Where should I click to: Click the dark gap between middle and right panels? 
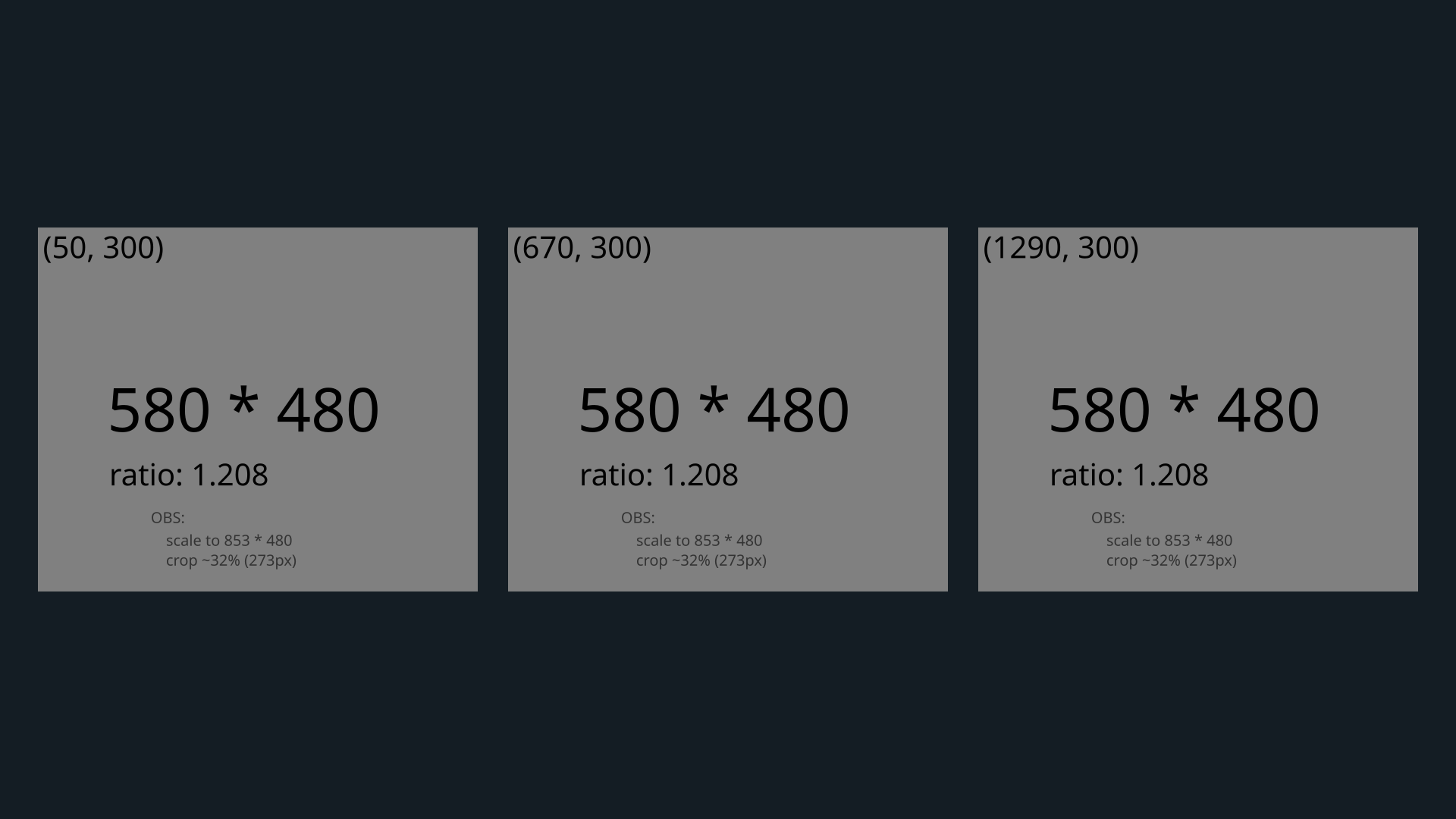click(963, 409)
